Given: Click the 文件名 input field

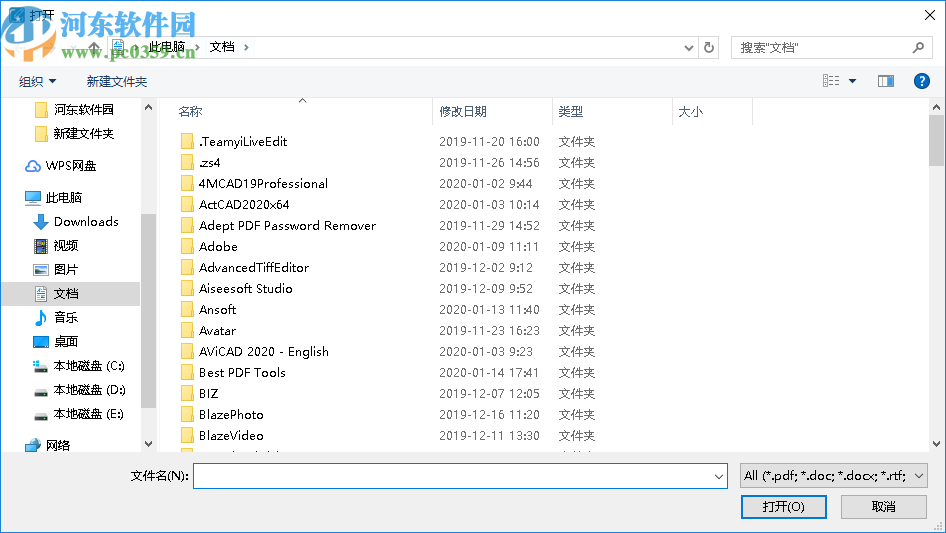Looking at the screenshot, I should tap(460, 476).
